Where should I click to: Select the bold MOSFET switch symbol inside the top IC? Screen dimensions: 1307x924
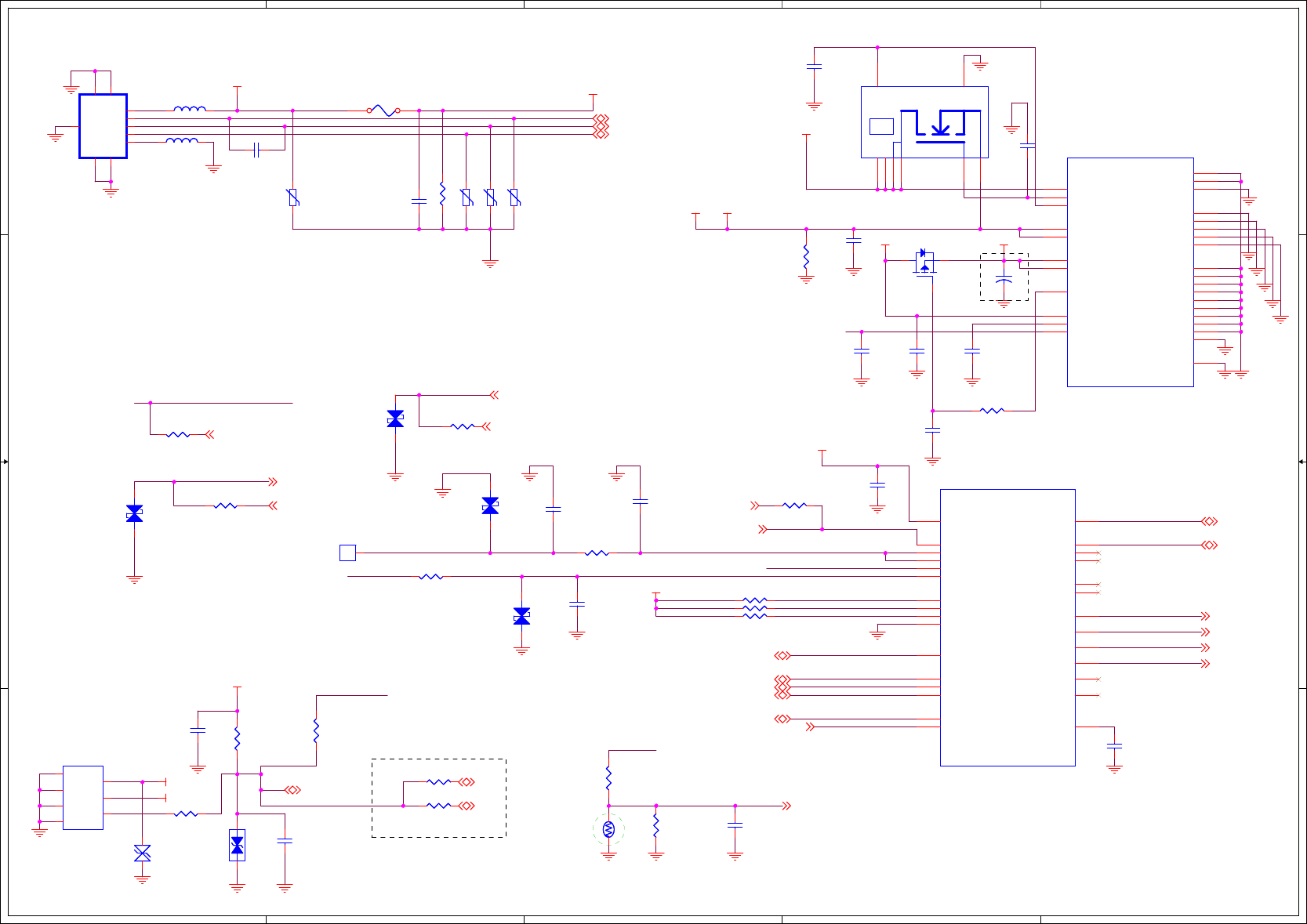[941, 126]
